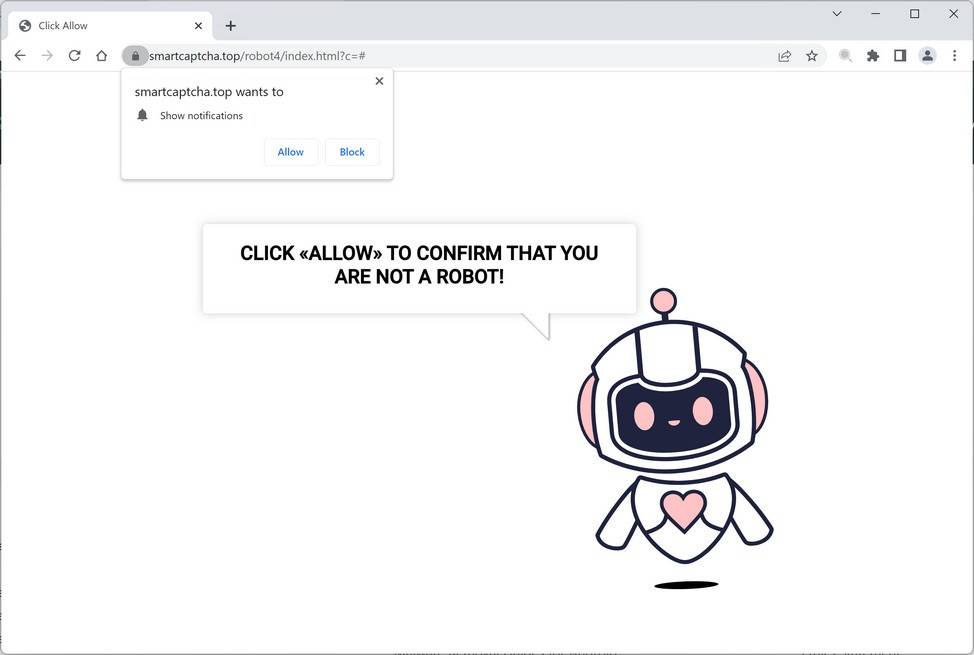The height and width of the screenshot is (655, 974).
Task: Bookmark the page with the star icon
Action: click(812, 55)
